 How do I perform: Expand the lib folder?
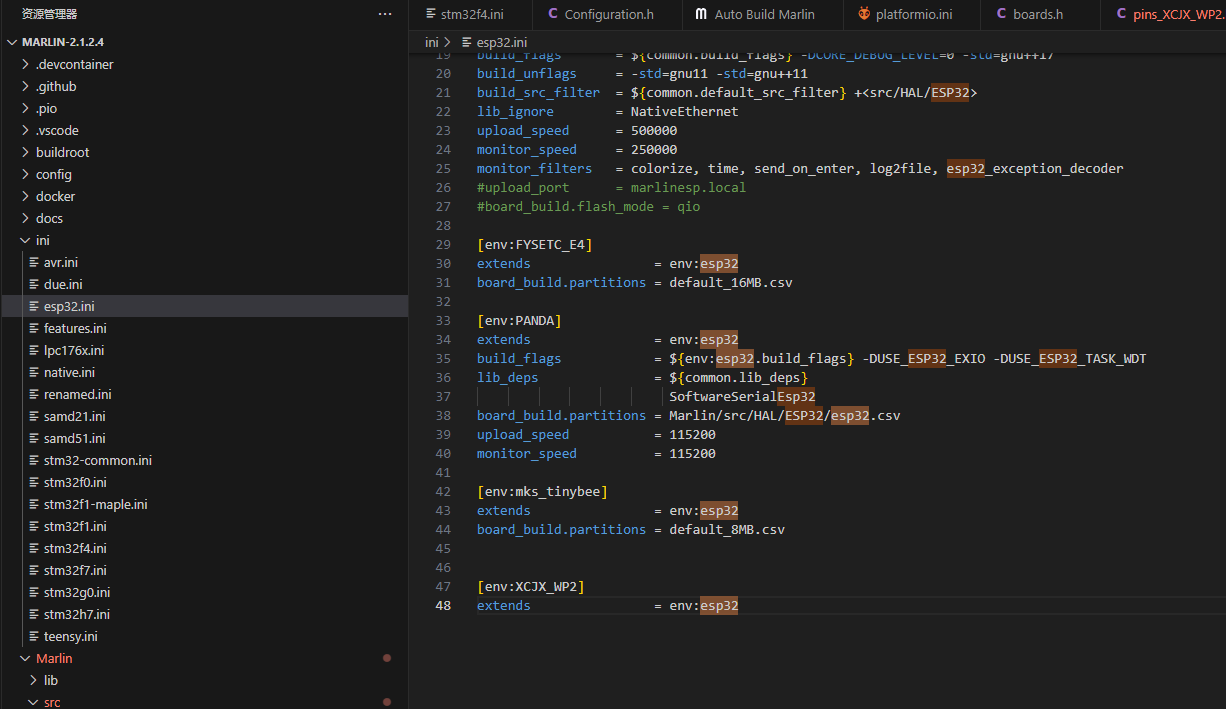coord(204,680)
